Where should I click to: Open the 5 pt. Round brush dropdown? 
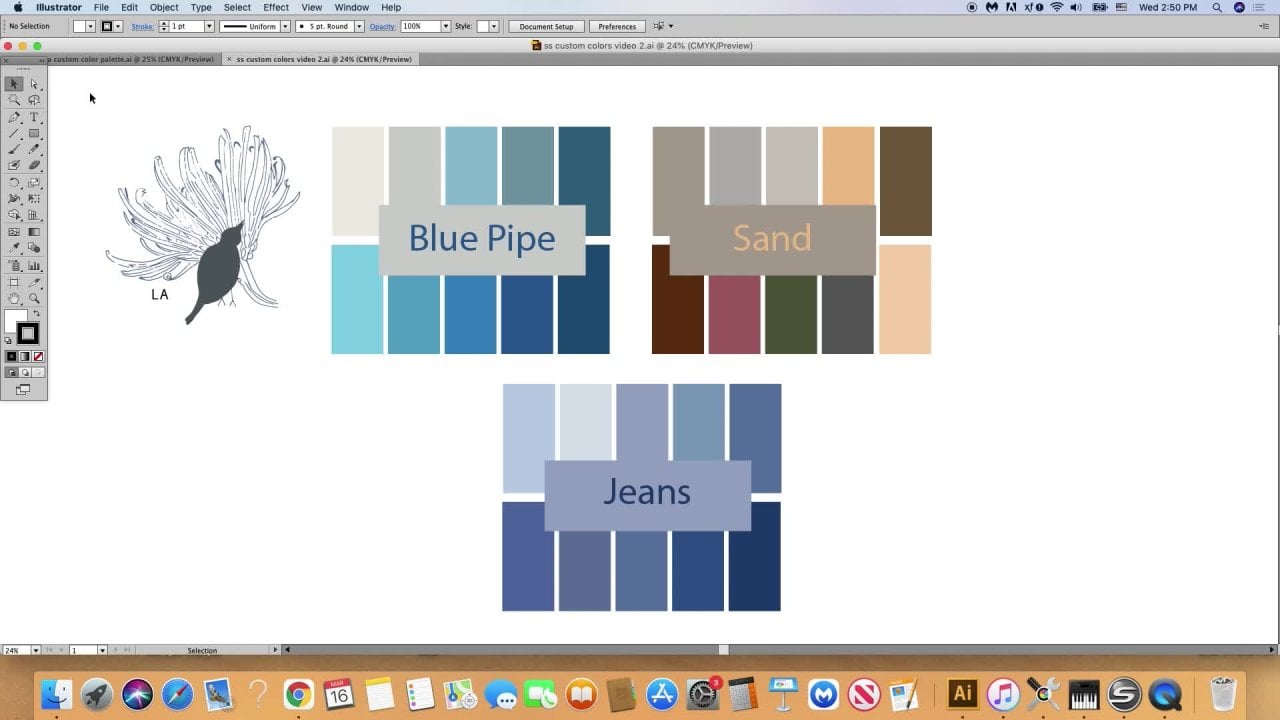pyautogui.click(x=359, y=26)
